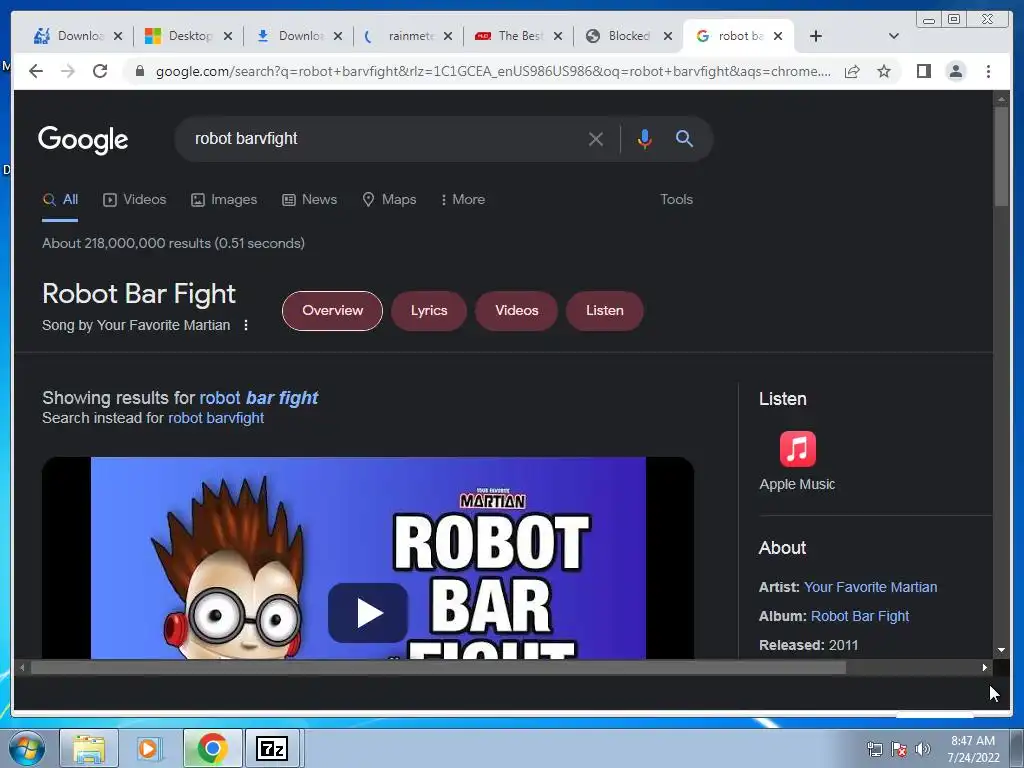Click the vertical scrollbar thumb
The image size is (1024, 768).
point(1001,157)
